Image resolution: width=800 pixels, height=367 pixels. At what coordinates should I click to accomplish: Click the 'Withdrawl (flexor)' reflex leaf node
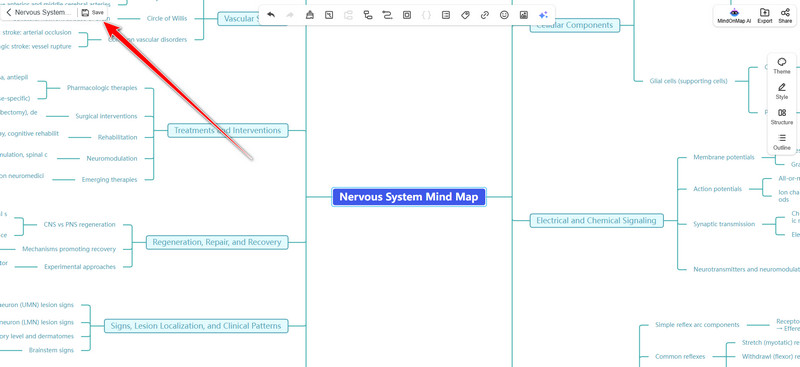[x=770, y=356]
